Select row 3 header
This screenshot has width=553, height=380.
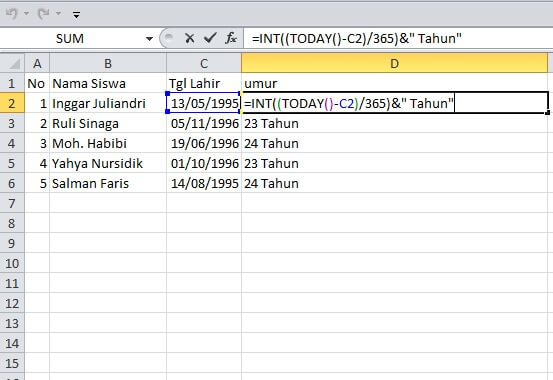coord(12,123)
